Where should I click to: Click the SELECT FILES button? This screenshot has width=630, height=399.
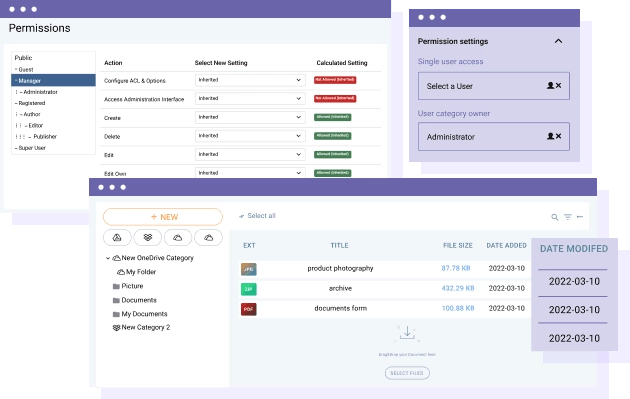(407, 373)
